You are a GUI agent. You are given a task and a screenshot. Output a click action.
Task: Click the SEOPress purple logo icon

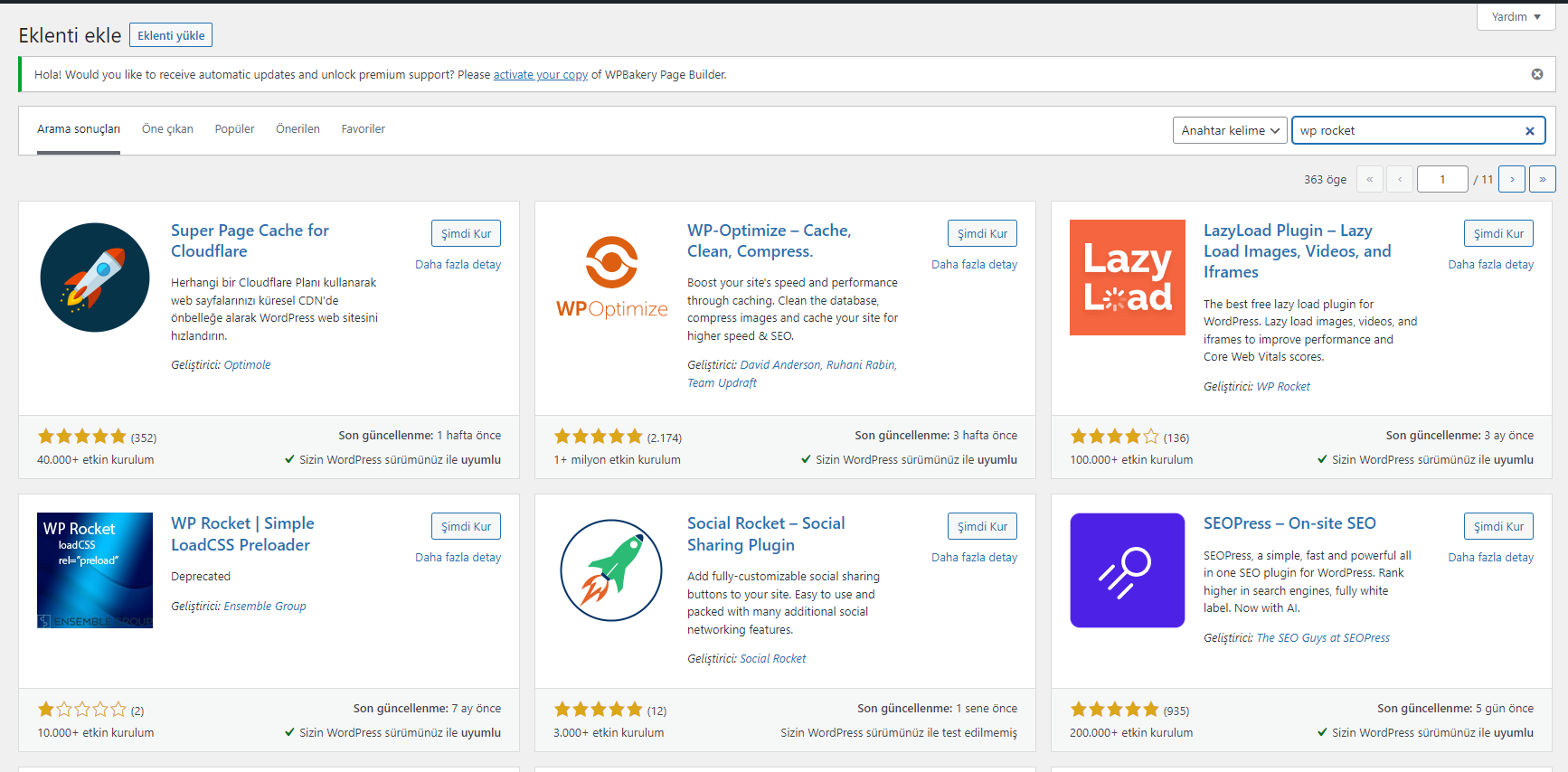tap(1128, 570)
